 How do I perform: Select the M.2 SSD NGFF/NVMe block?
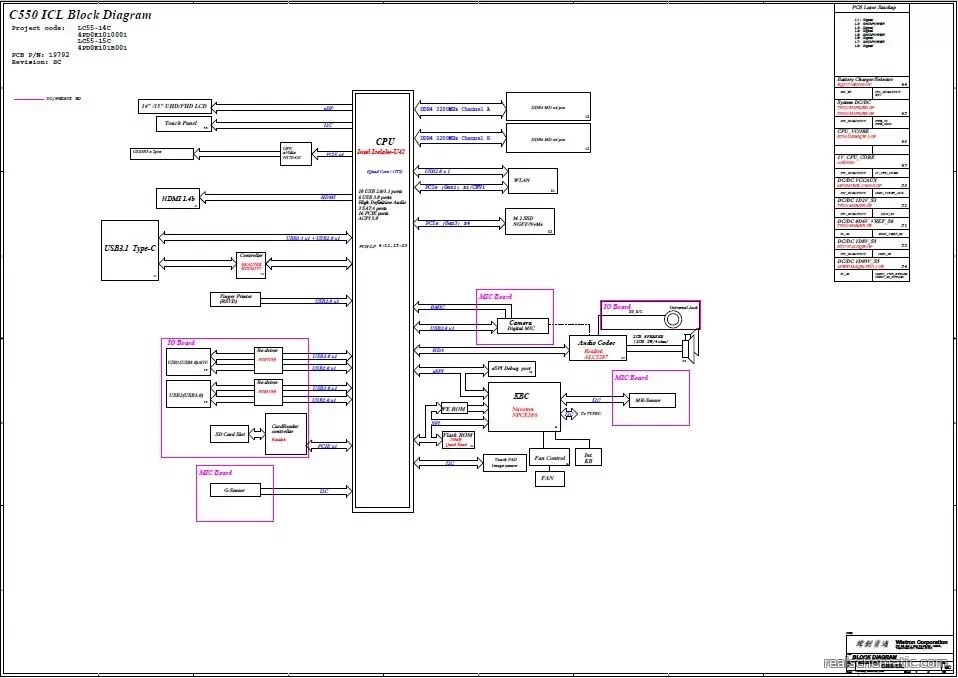[530, 222]
